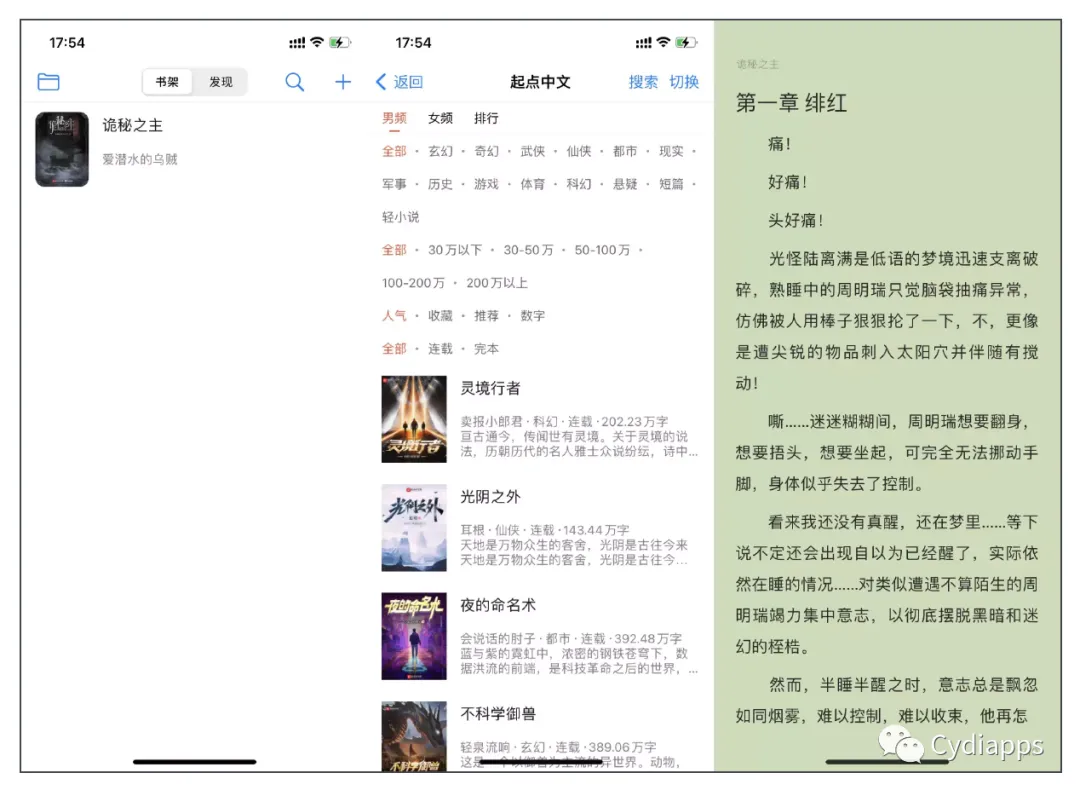The width and height of the screenshot is (1080, 796).
Task: Select the 发现 segment
Action: point(220,82)
